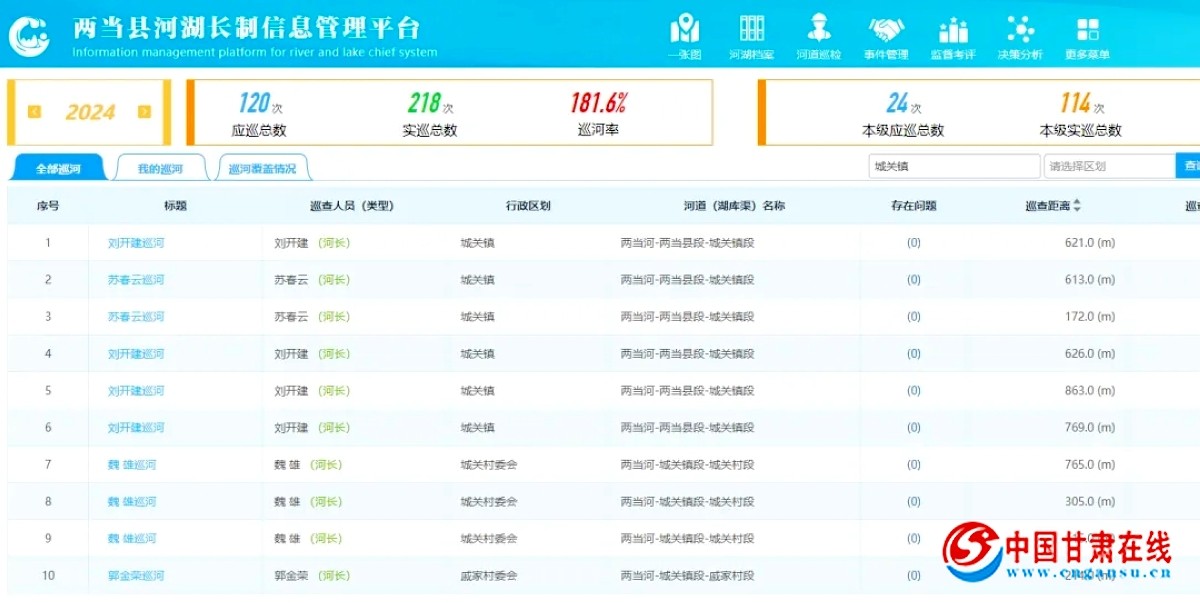Click the 河道巡检 inspector icon
1200x603 pixels.
(818, 30)
